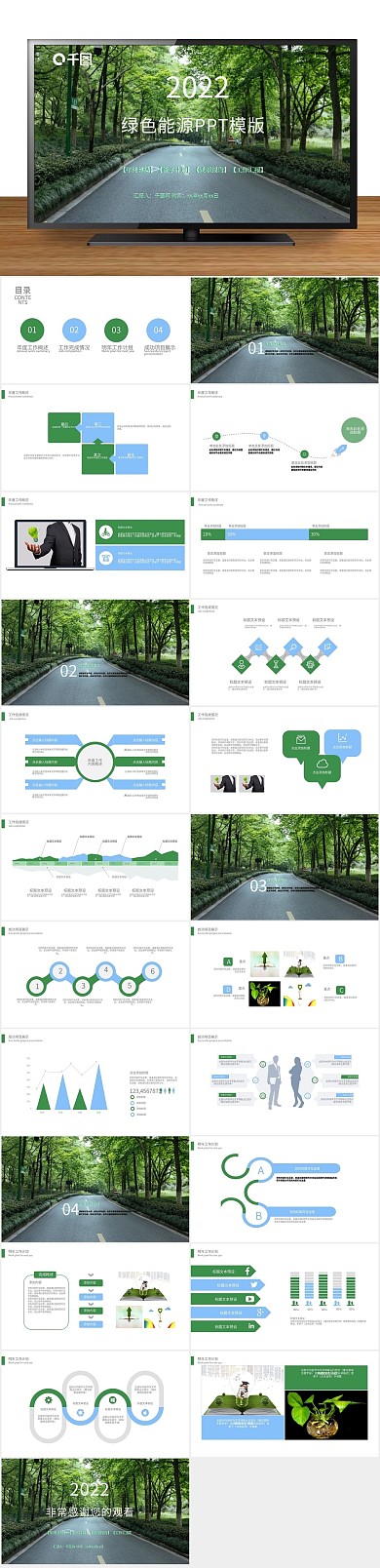Click the LinkedIn icon on the bottom arrow
The width and height of the screenshot is (380, 1568).
(x=250, y=1325)
